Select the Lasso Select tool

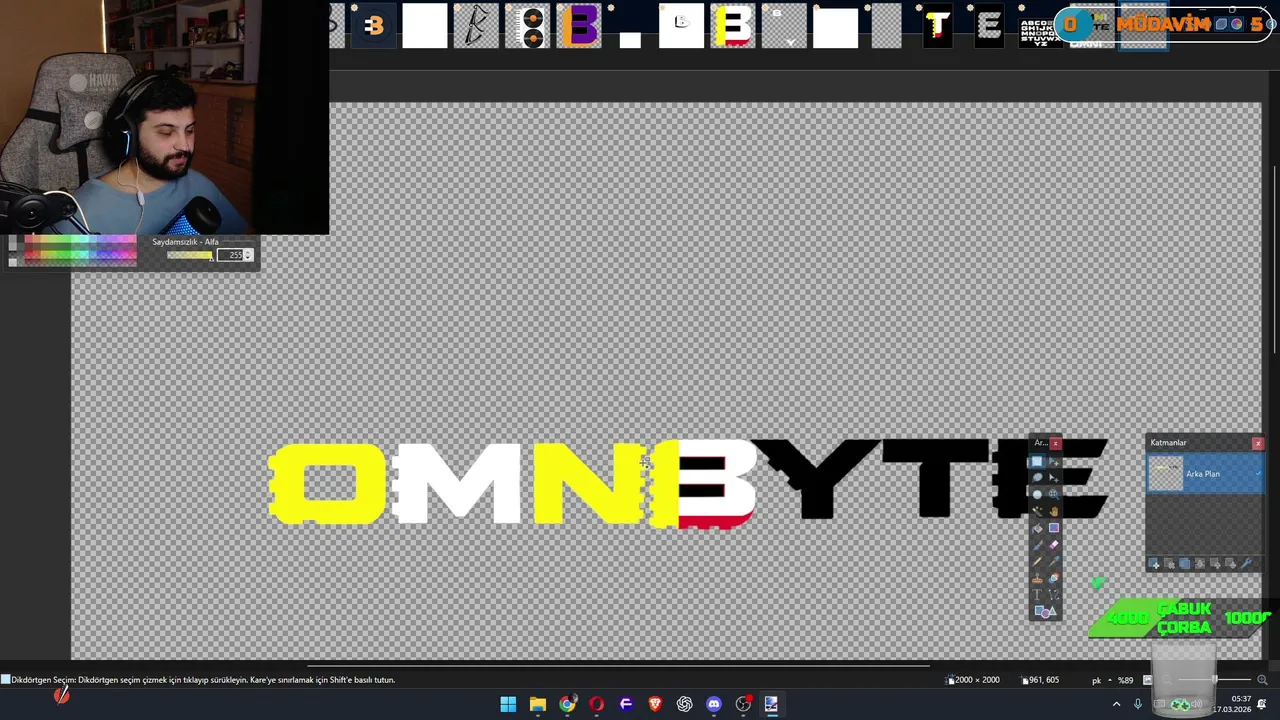click(x=1037, y=478)
